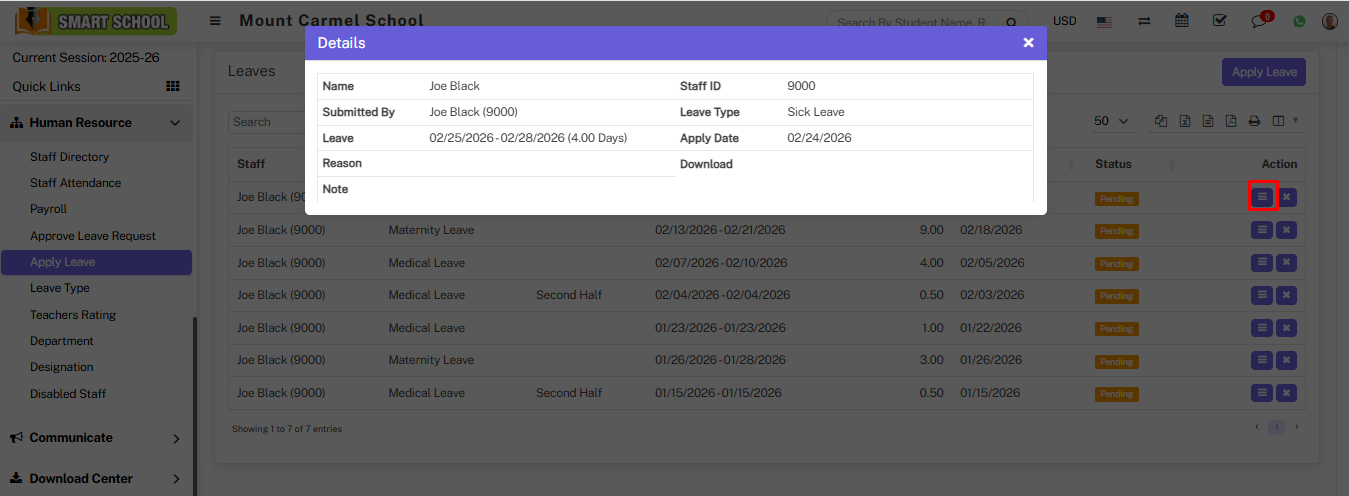
Task: Click the US flag language icon
Action: (1105, 21)
